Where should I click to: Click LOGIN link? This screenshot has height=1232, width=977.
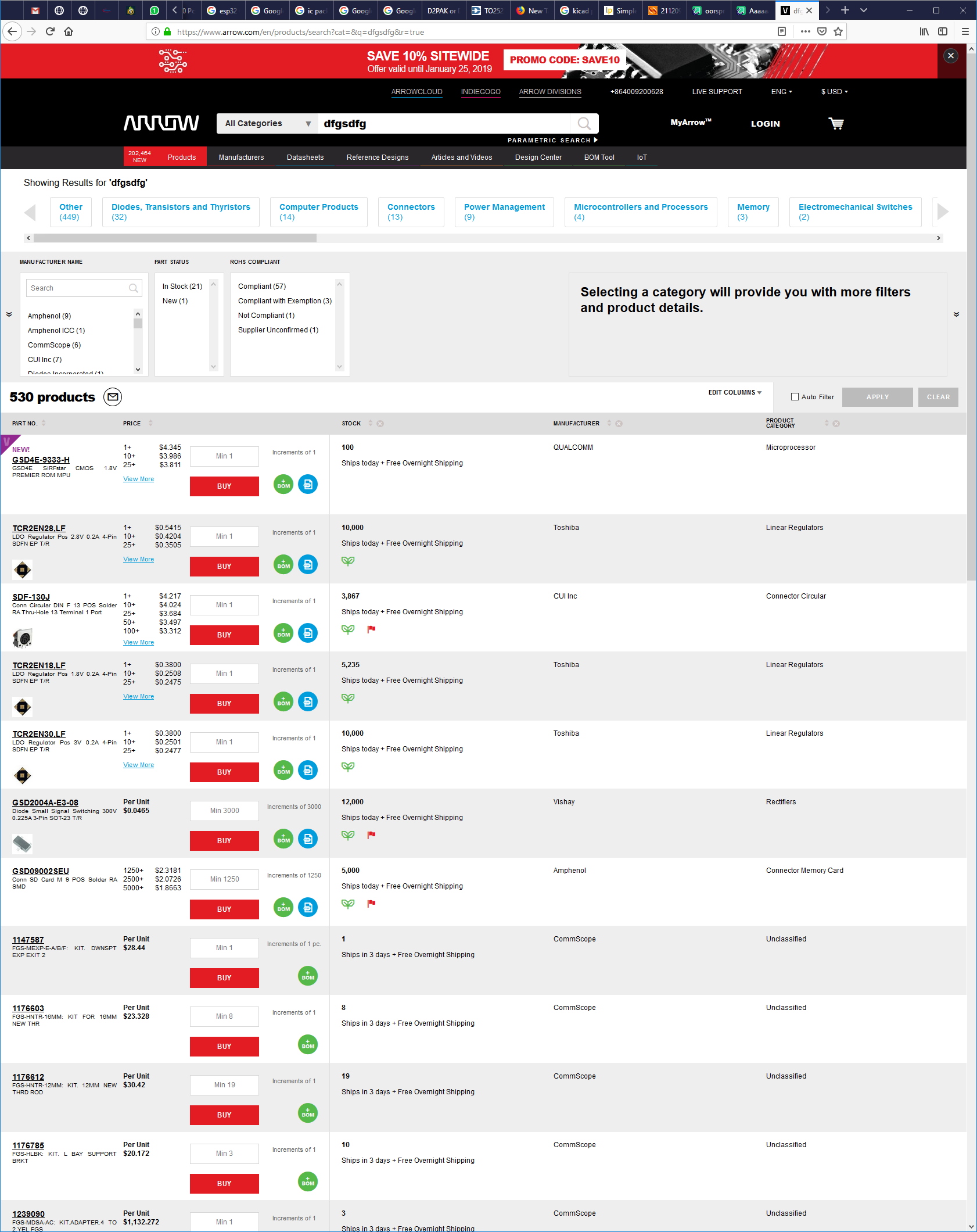766,124
